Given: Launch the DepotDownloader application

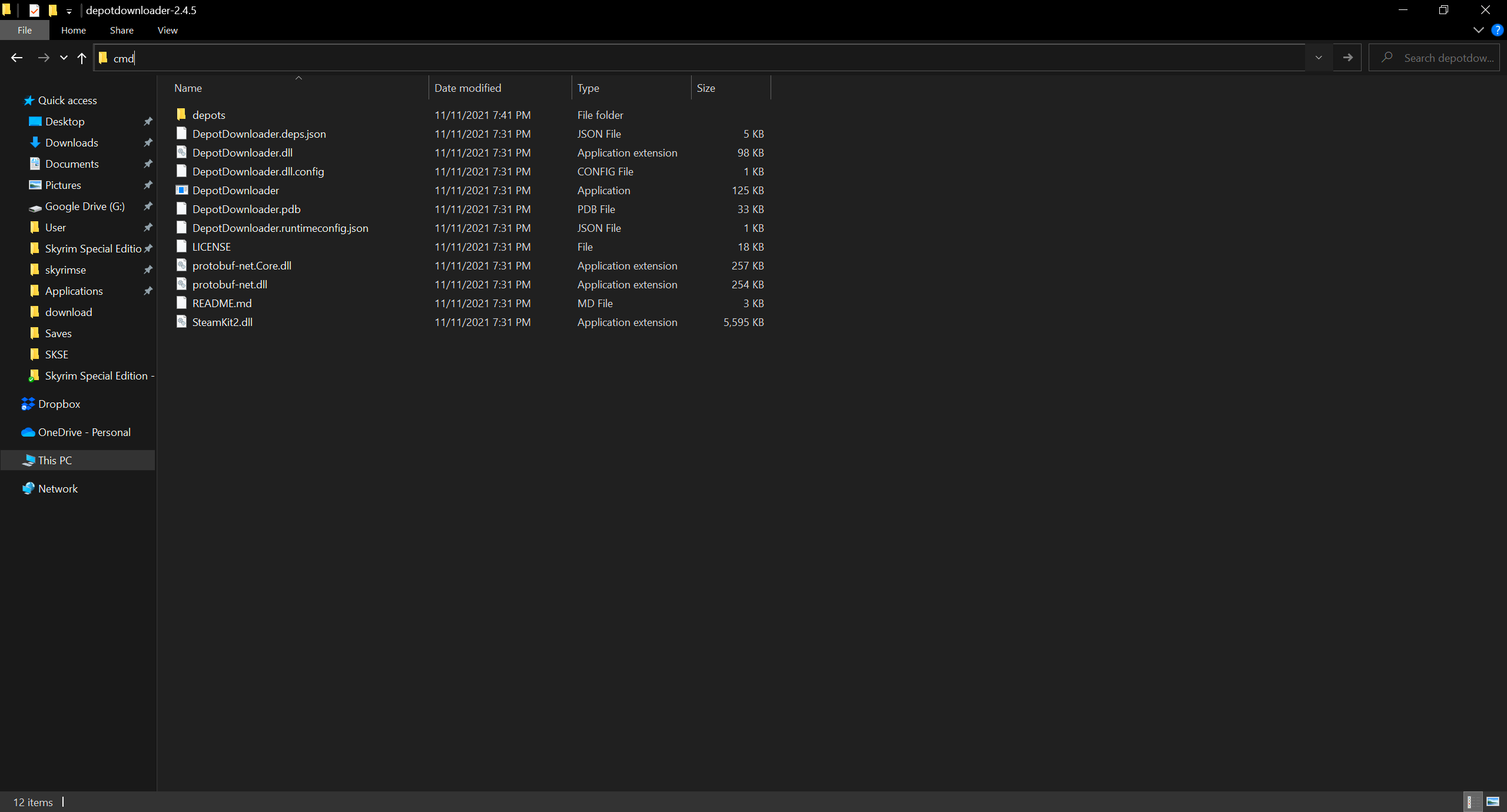Looking at the screenshot, I should tap(235, 190).
